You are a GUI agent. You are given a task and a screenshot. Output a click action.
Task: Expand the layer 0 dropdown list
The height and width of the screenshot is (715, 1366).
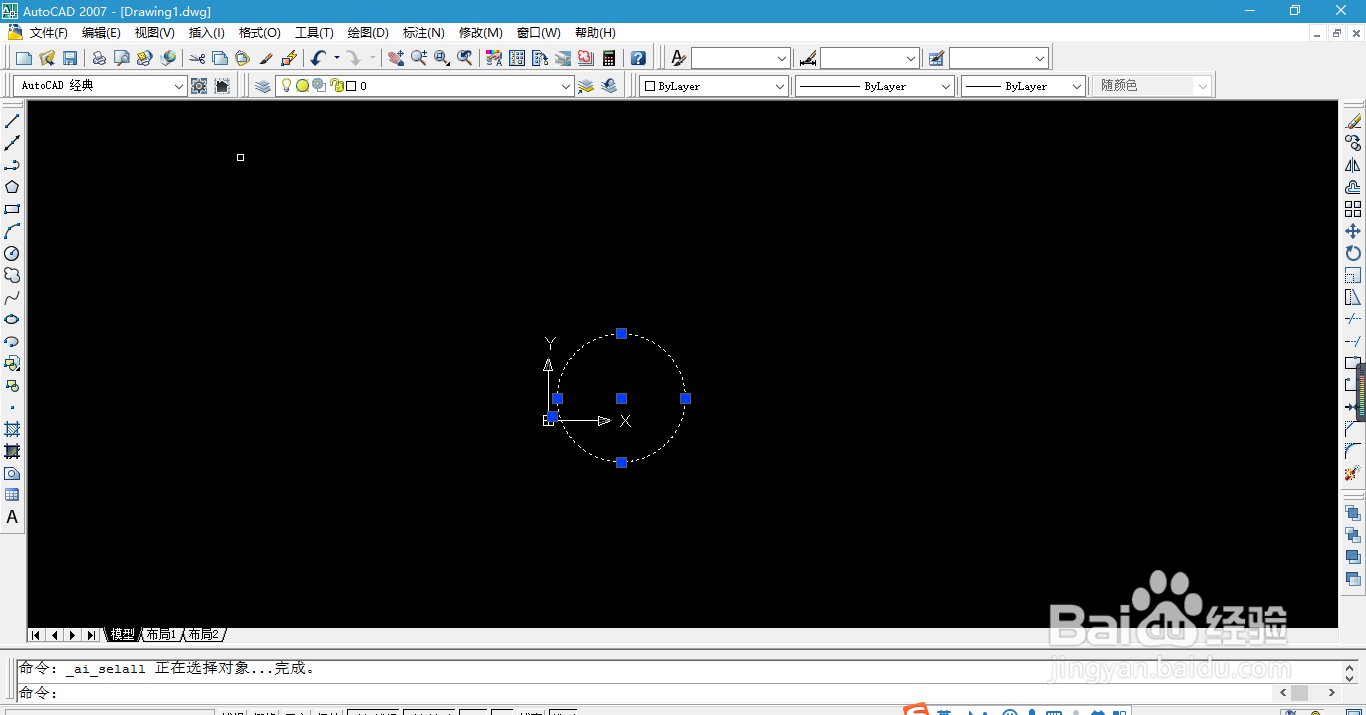click(x=566, y=86)
